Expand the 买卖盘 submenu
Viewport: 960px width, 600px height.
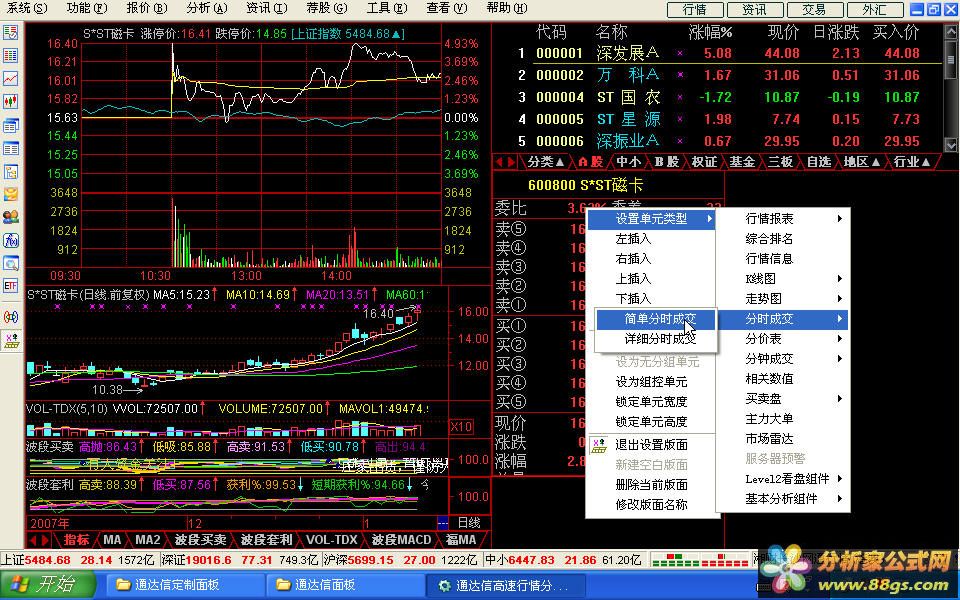point(783,399)
